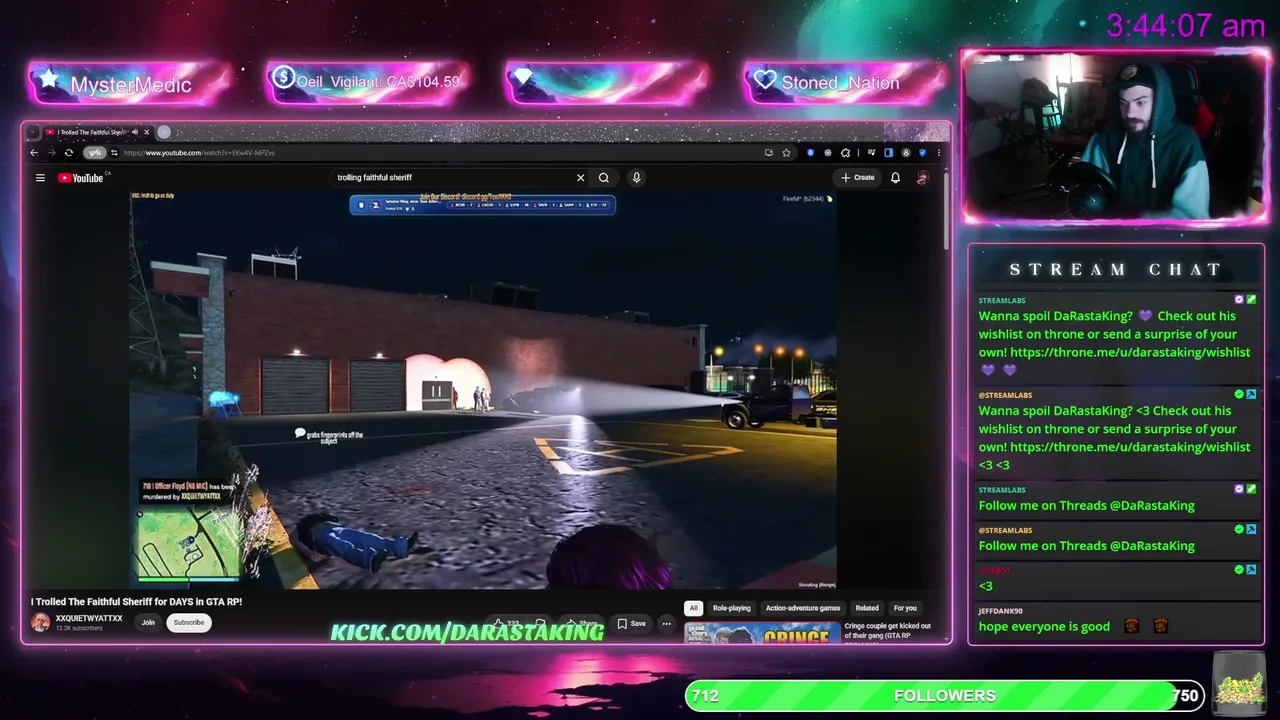The image size is (1280, 720).
Task: Select the 'Action-adventure games' filter chip
Action: [x=803, y=608]
